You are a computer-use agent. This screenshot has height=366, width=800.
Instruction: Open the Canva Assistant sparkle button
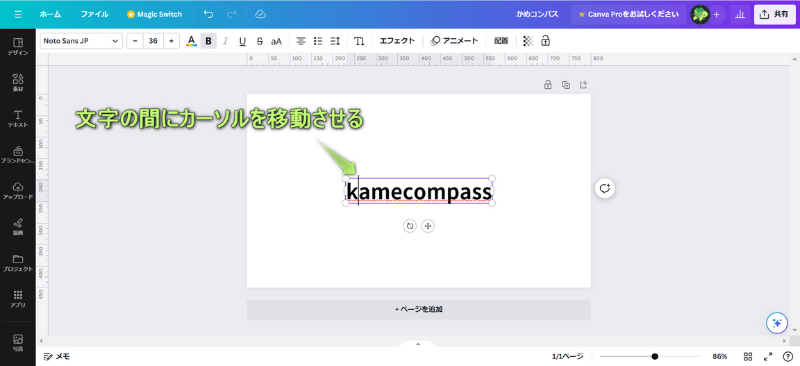click(778, 323)
